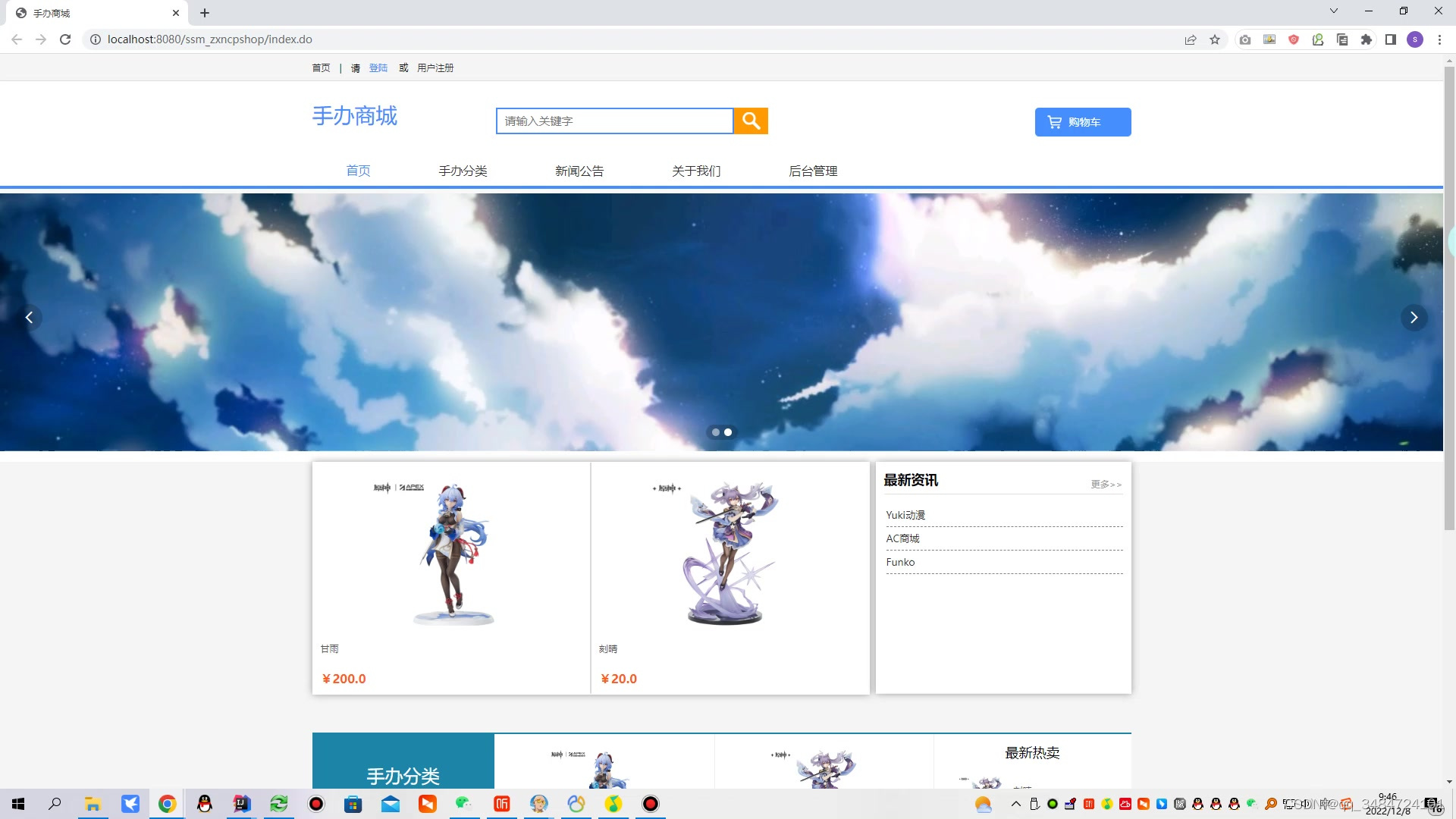The height and width of the screenshot is (819, 1456).
Task: Click the keyword search input field
Action: [615, 121]
